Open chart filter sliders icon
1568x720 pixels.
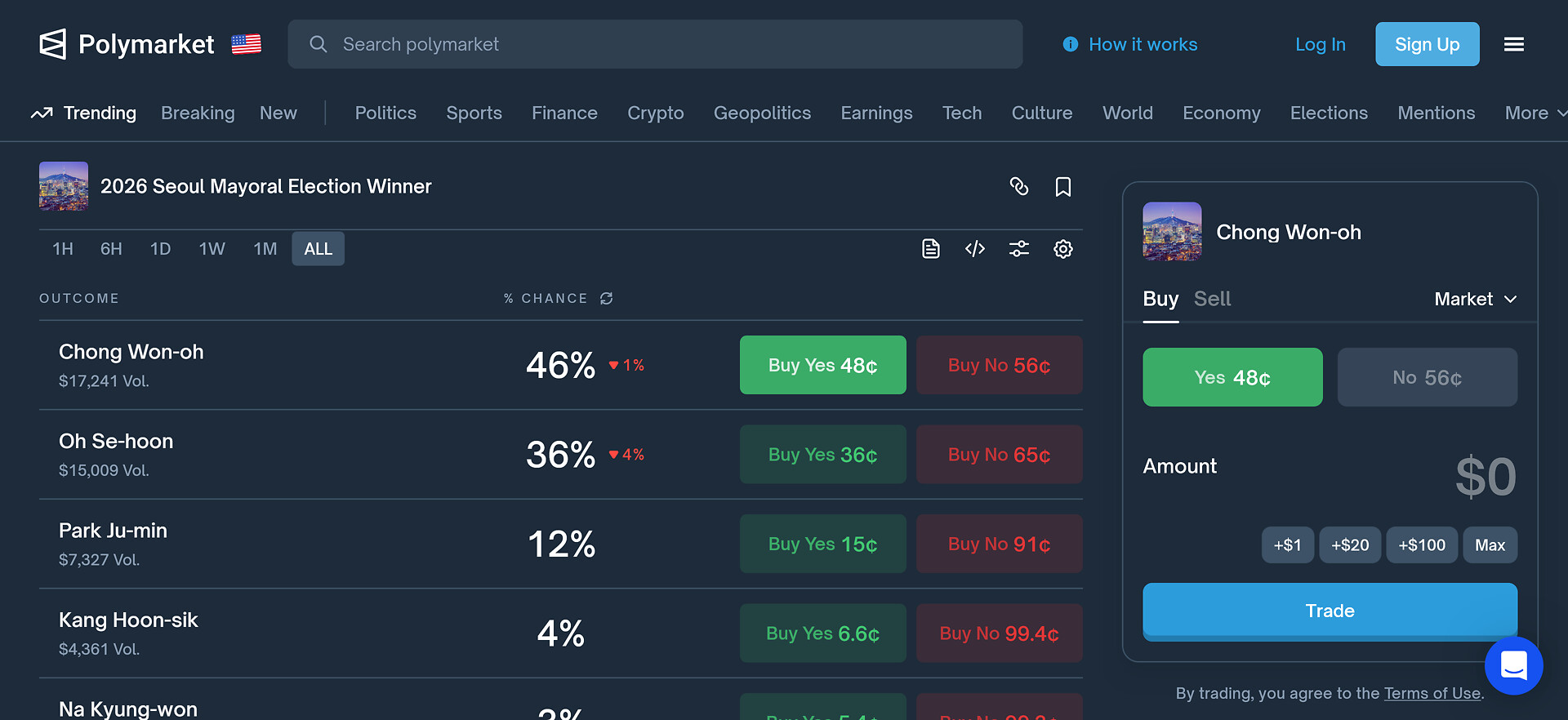click(x=1018, y=249)
